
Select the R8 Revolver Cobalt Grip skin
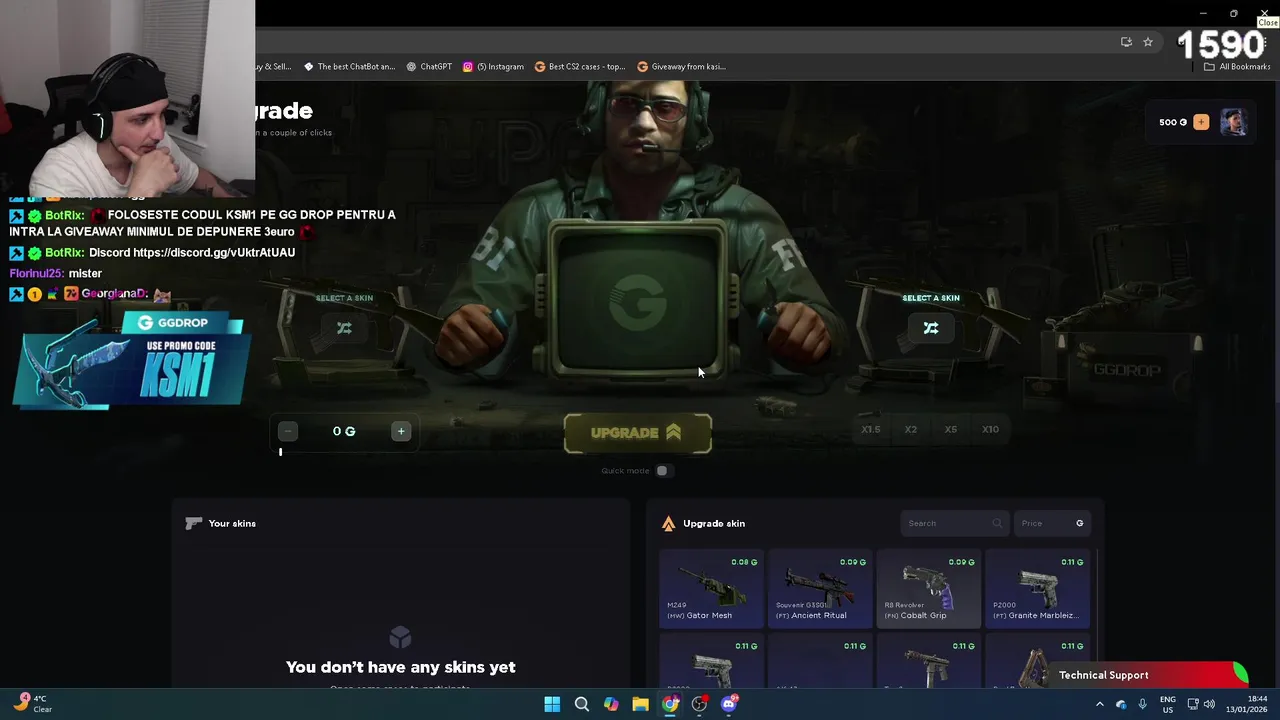[928, 588]
